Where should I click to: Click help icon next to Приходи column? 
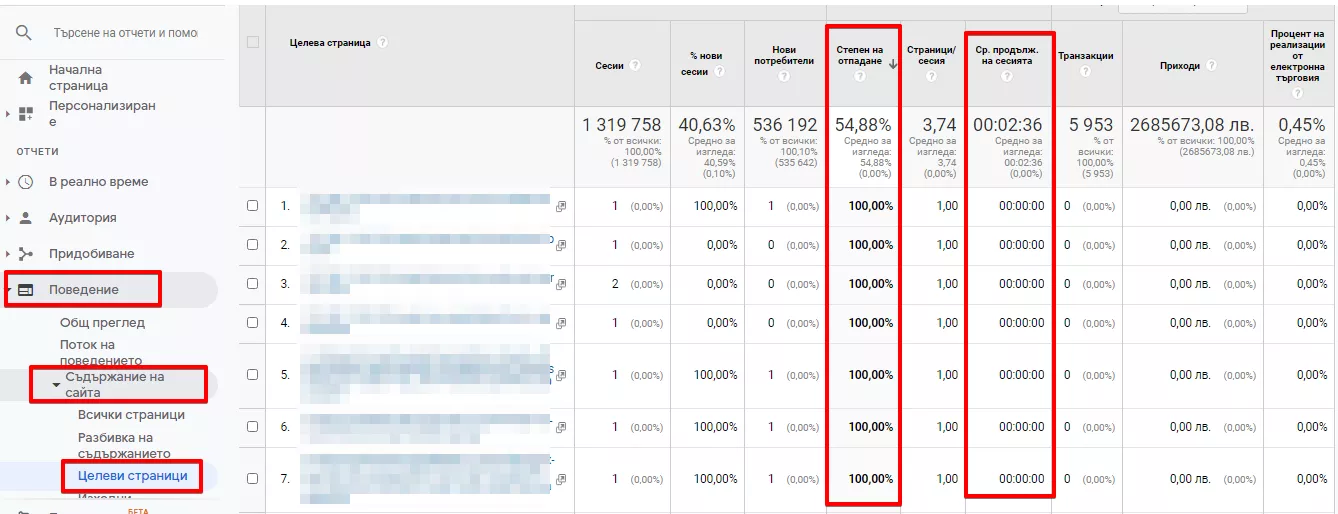(x=1211, y=66)
